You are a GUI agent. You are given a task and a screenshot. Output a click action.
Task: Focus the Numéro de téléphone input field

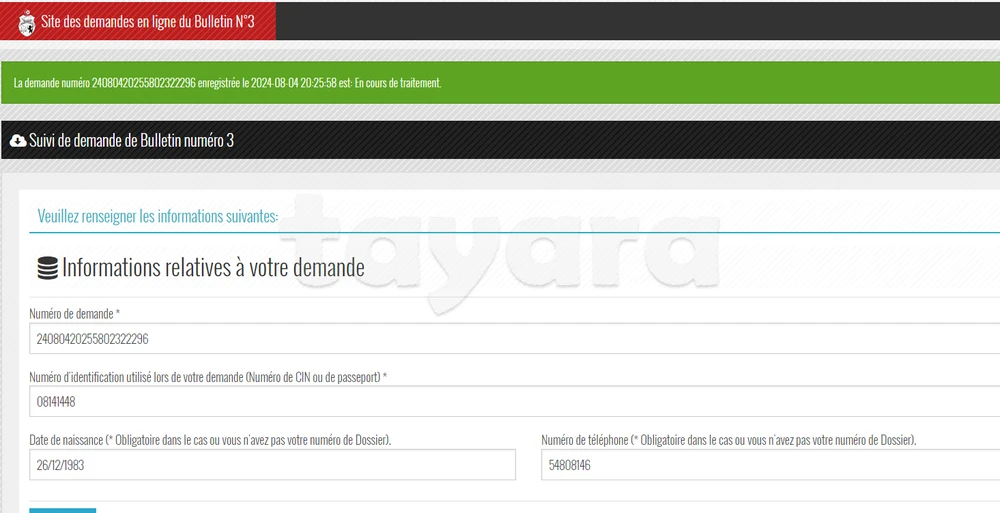[770, 465]
